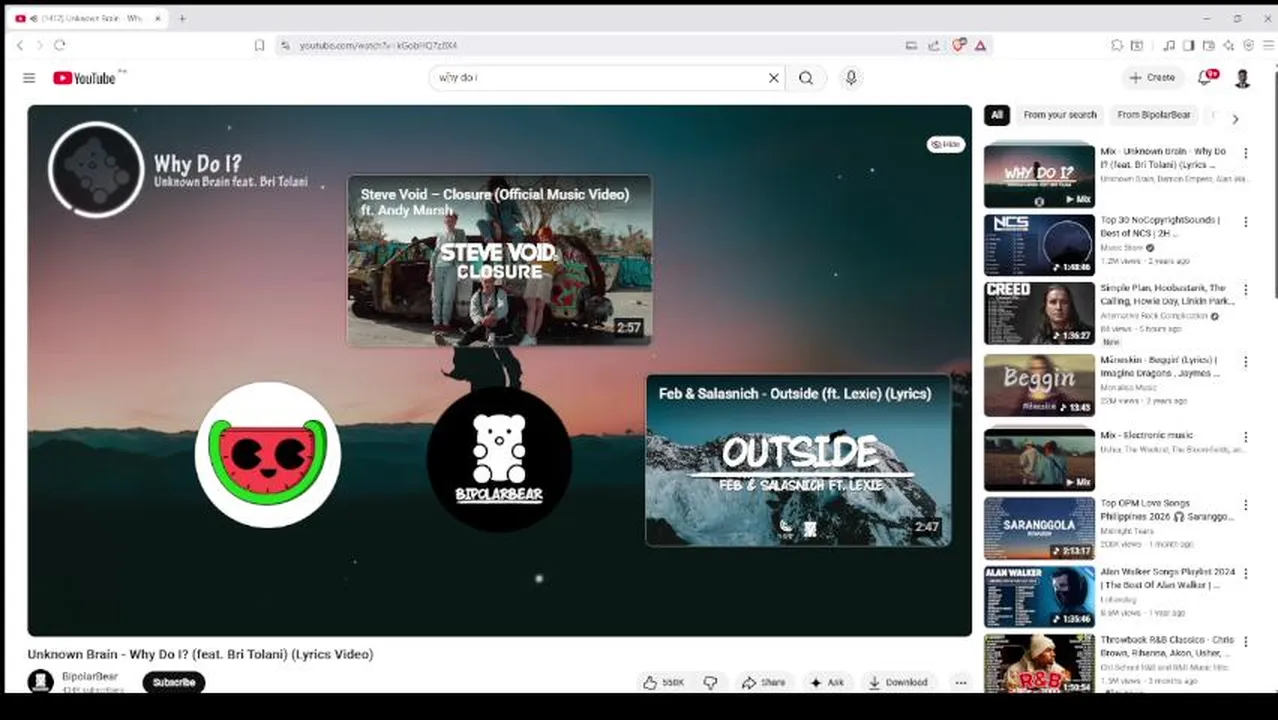Click Music Store channel name
Screen dimensions: 1278x720
[x=1121, y=247]
